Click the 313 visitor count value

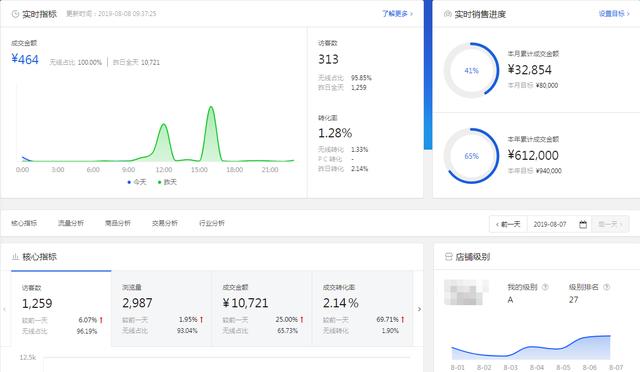coord(329,60)
